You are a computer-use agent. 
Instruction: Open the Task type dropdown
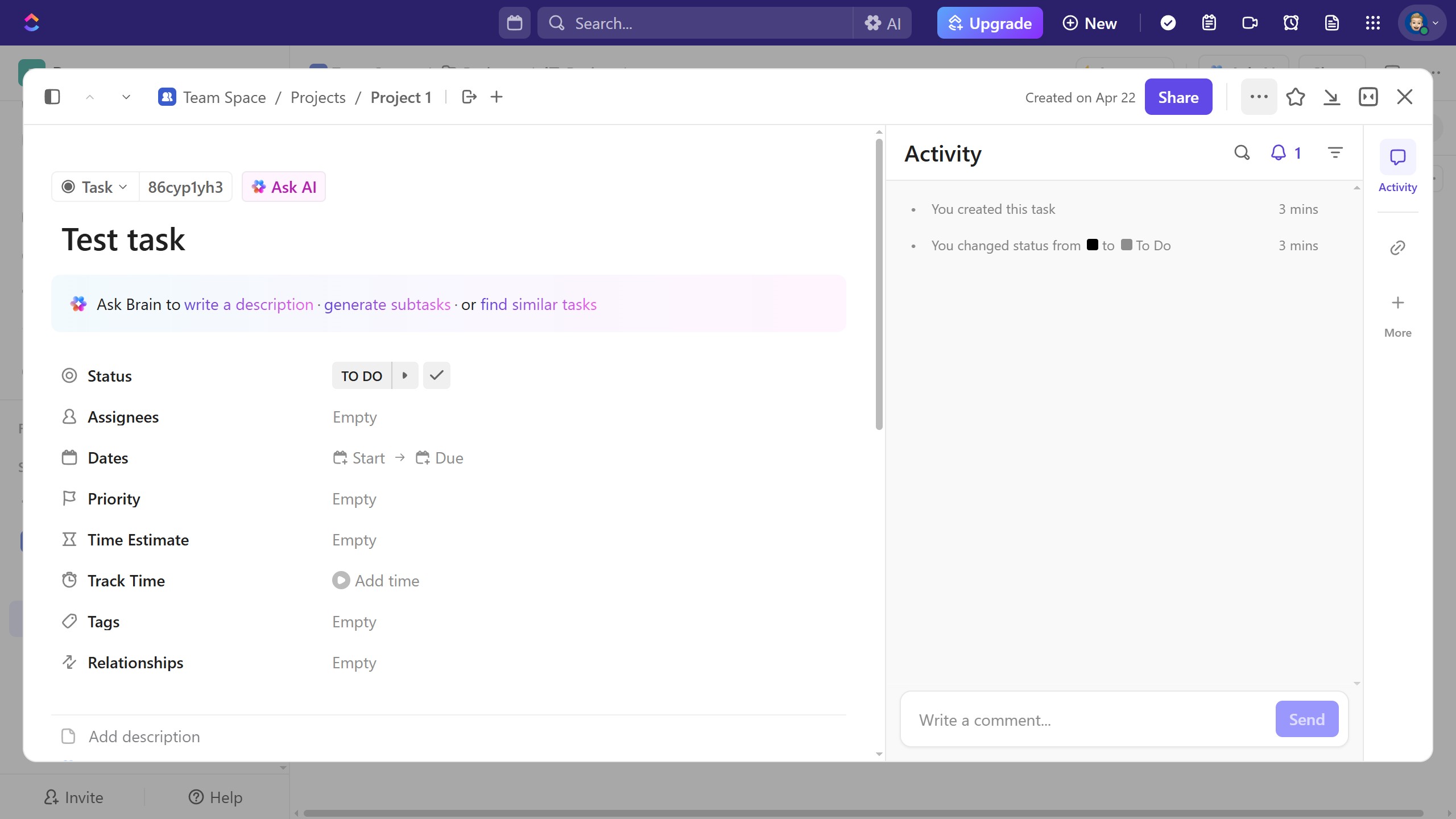point(95,187)
